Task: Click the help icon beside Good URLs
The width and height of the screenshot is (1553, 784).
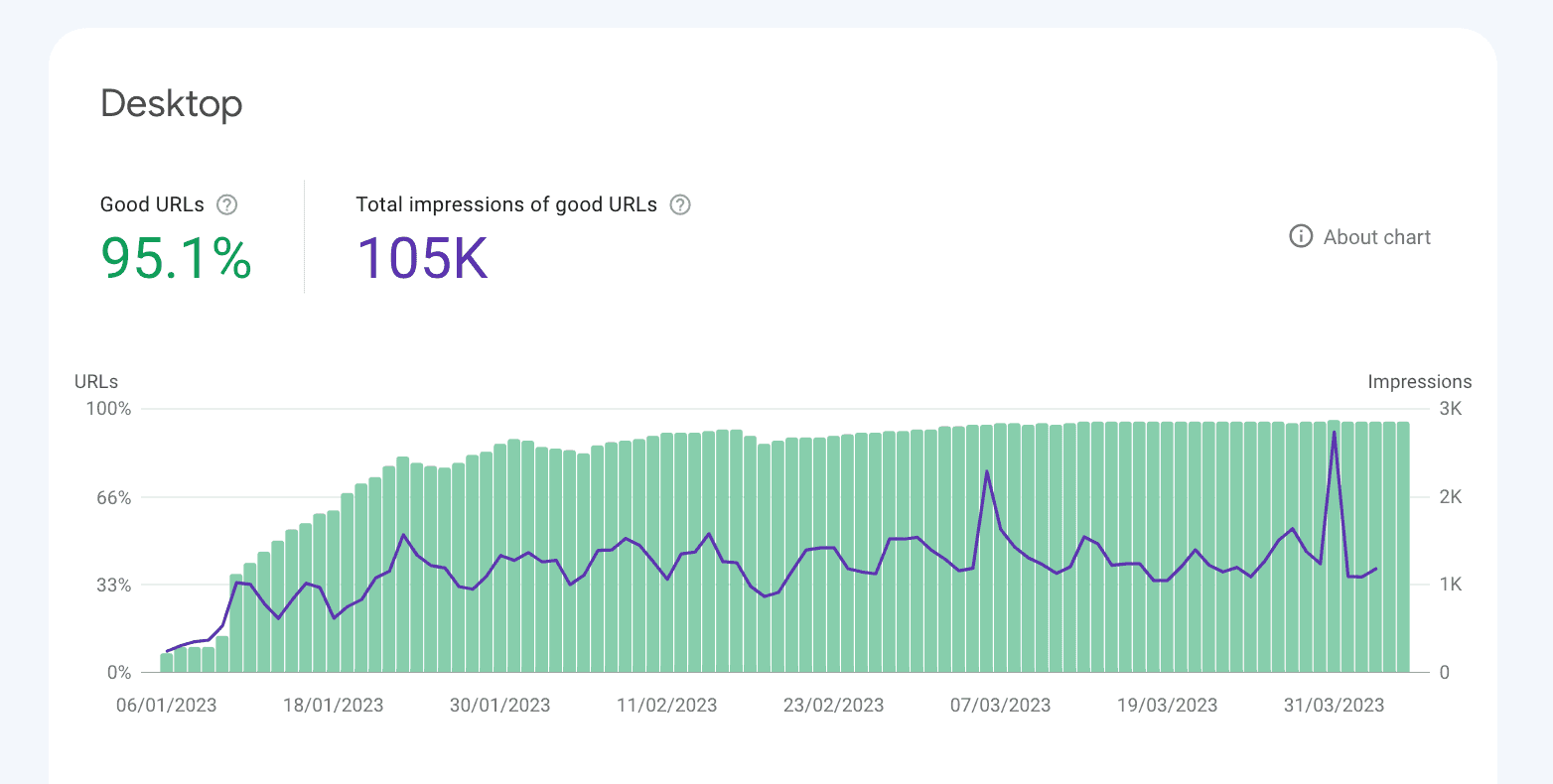Action: (227, 205)
